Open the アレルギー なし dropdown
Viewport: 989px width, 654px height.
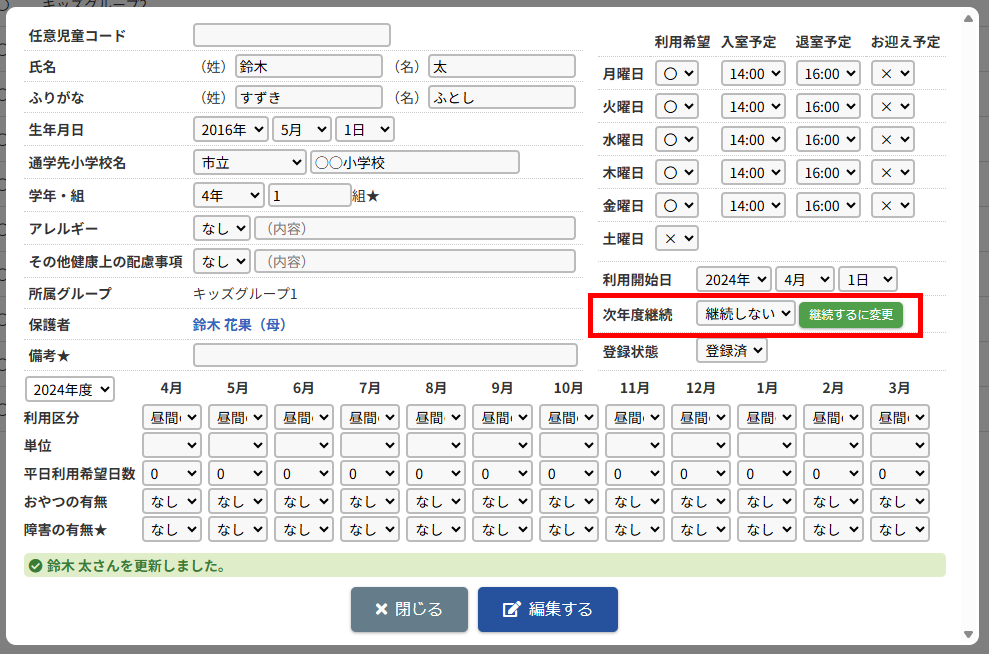(221, 228)
